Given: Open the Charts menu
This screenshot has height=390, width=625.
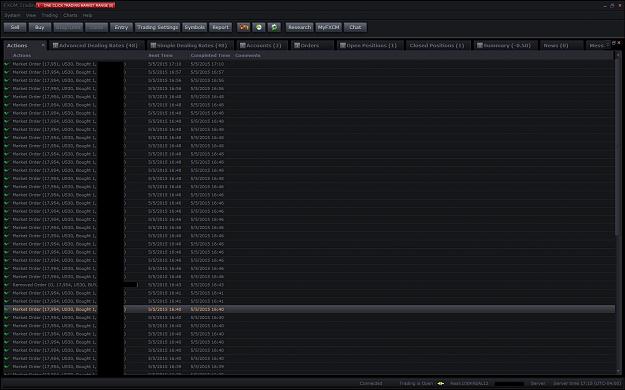Looking at the screenshot, I should point(71,15).
